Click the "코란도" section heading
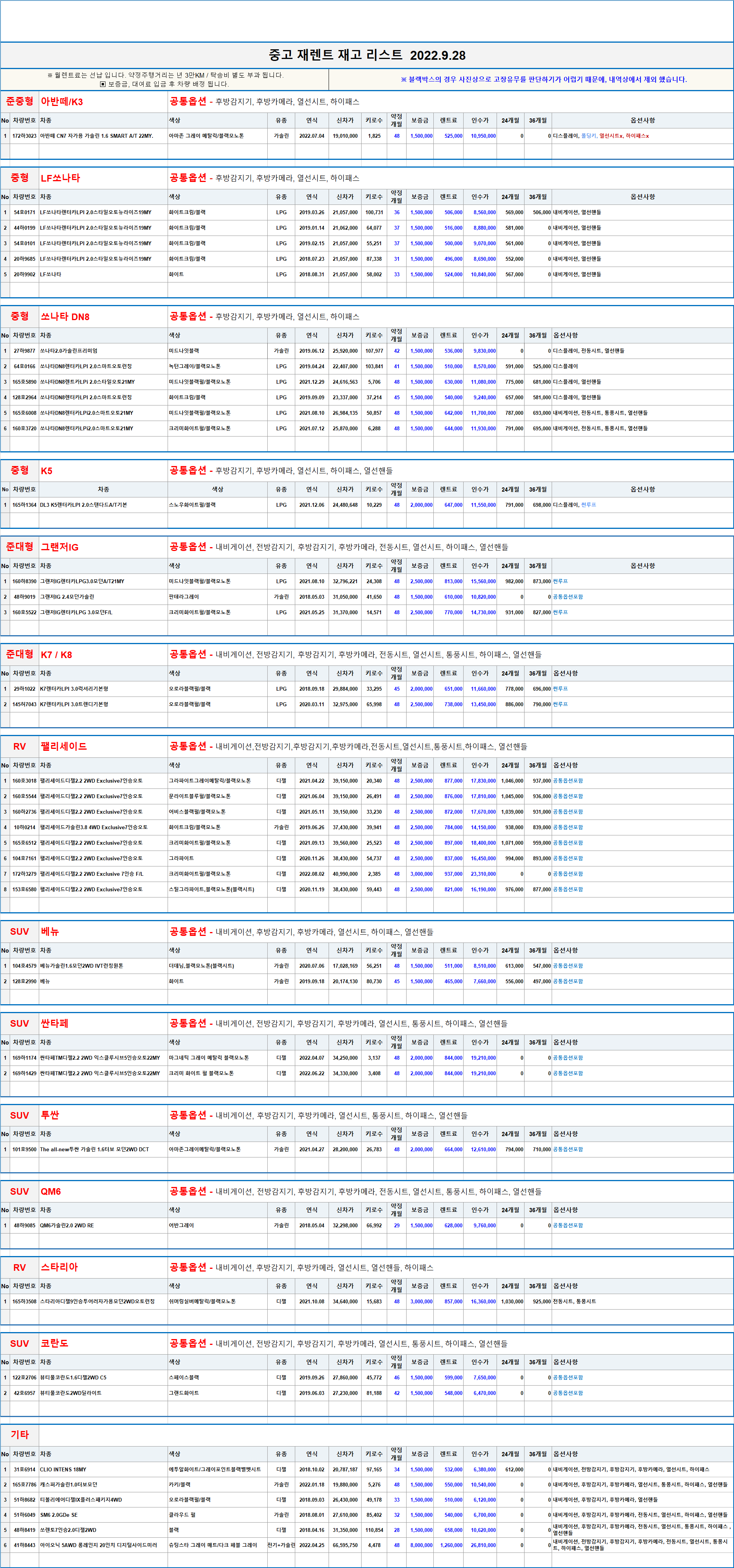The width and height of the screenshot is (734, 1568). pos(55,1343)
